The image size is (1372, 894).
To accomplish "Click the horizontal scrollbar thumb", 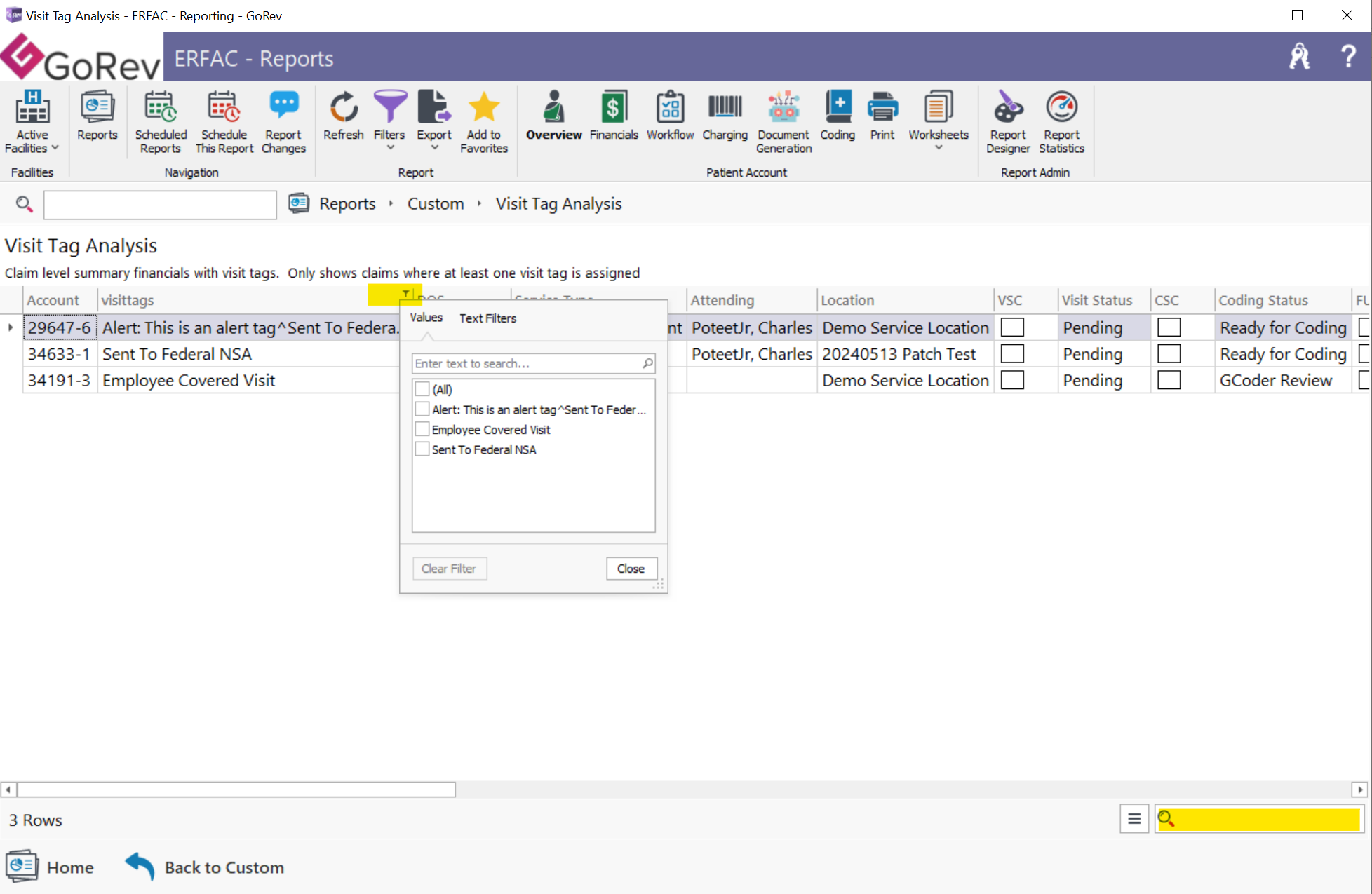I will click(x=236, y=790).
